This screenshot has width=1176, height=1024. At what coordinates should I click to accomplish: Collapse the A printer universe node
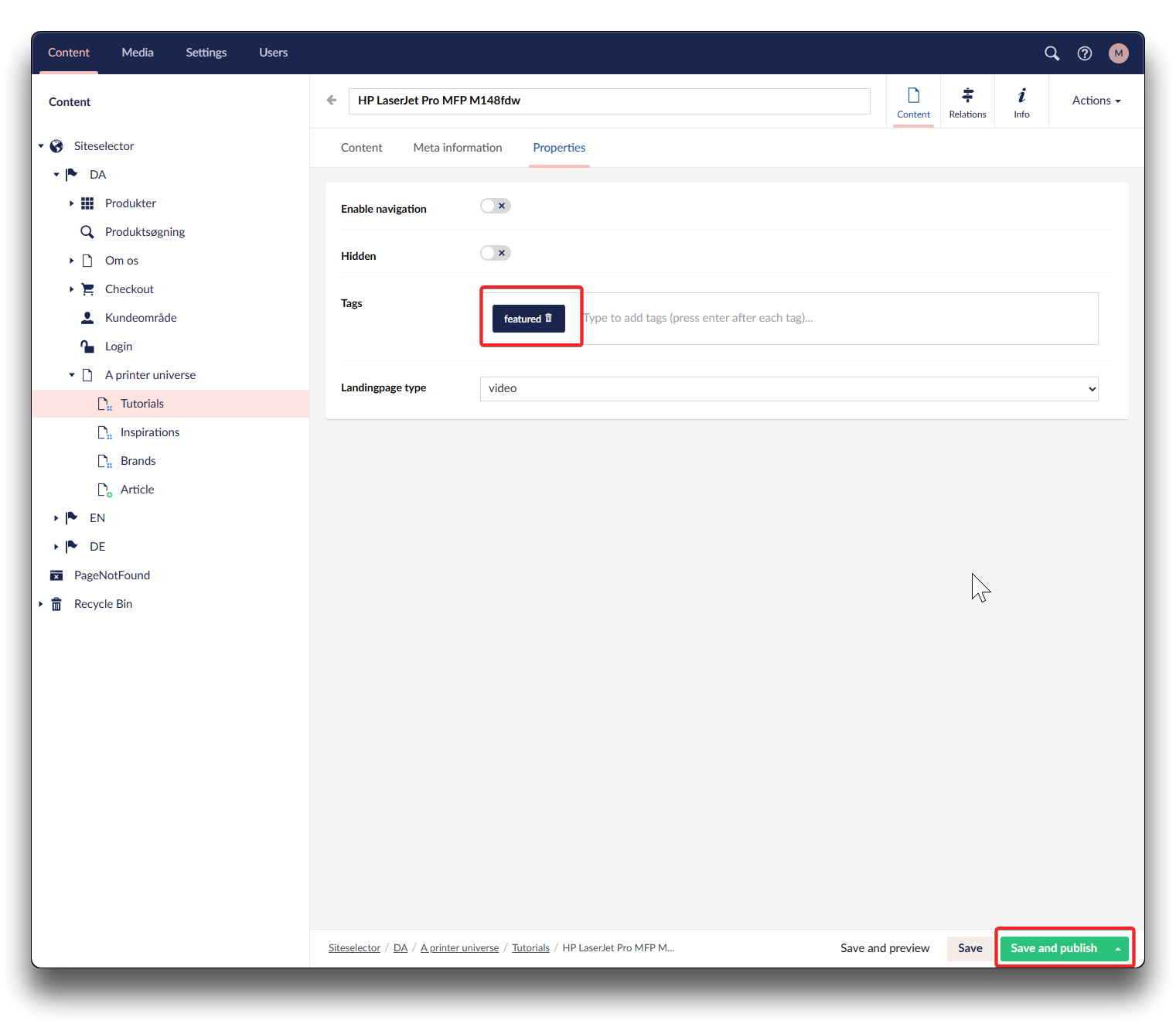coord(71,375)
